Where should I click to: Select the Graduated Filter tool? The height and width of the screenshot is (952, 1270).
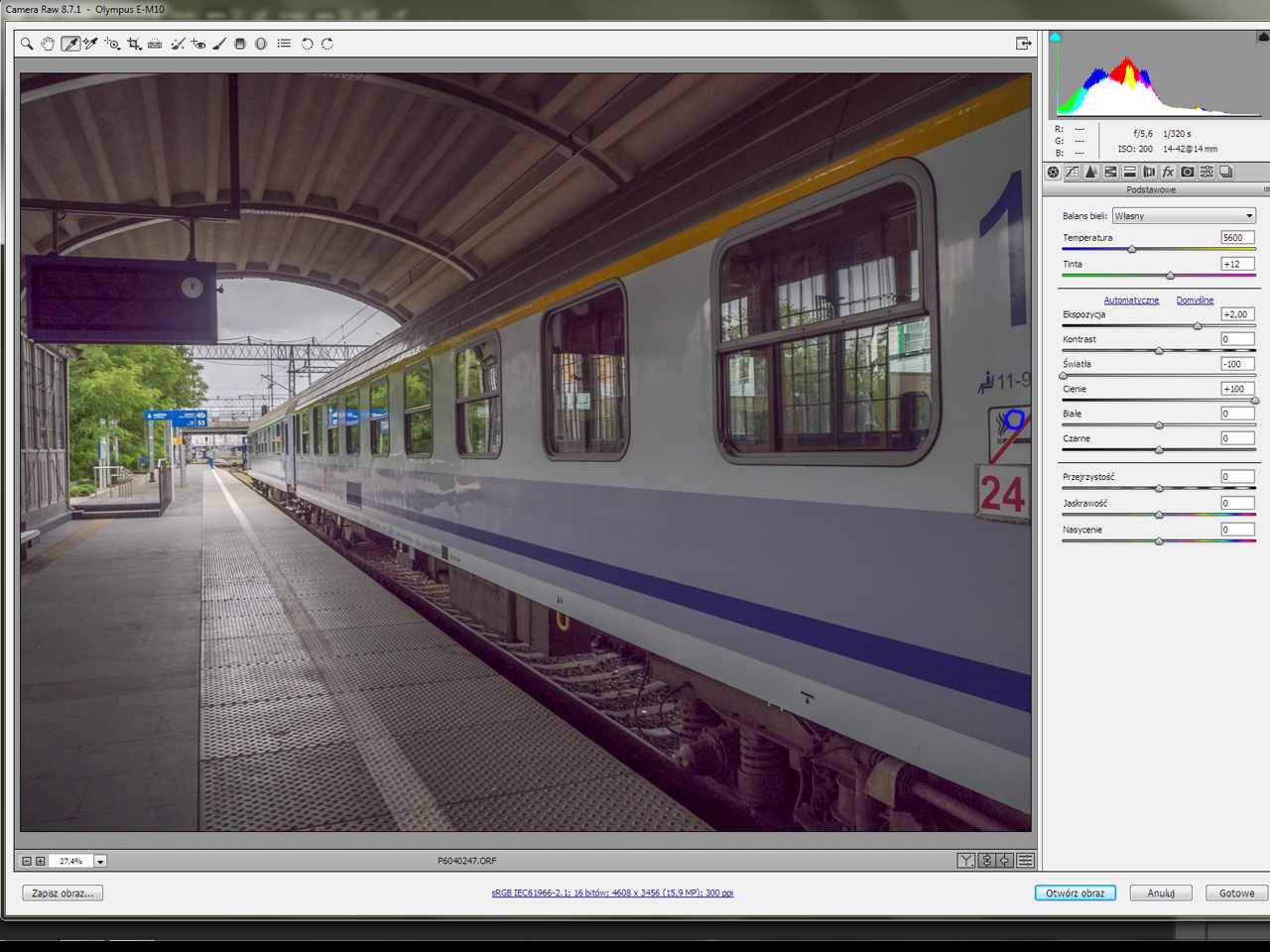pos(240,44)
